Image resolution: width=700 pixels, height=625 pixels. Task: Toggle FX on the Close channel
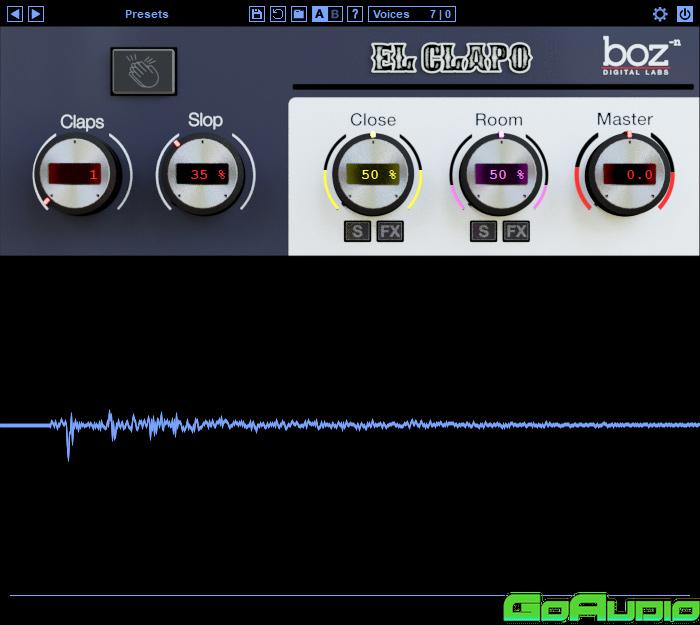(x=390, y=231)
